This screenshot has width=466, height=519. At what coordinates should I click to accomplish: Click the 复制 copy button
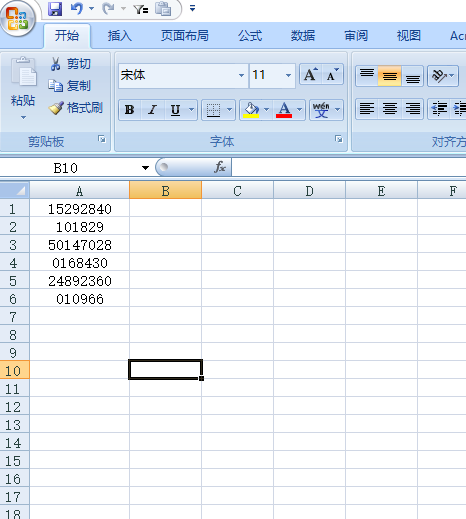click(x=69, y=86)
